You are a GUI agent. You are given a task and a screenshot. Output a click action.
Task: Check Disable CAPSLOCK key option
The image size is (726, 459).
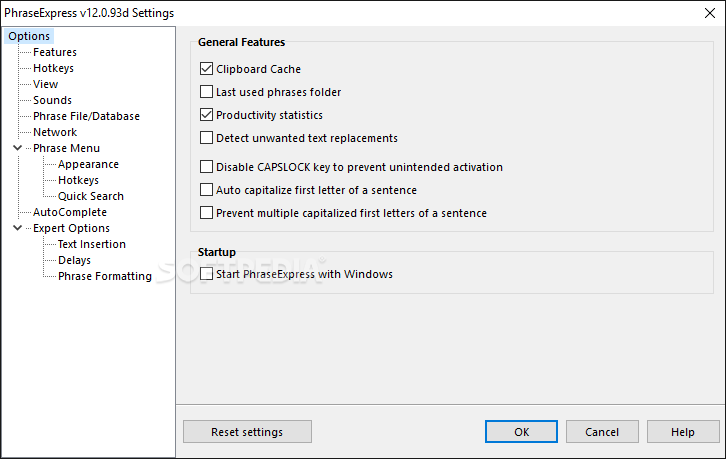(x=207, y=167)
